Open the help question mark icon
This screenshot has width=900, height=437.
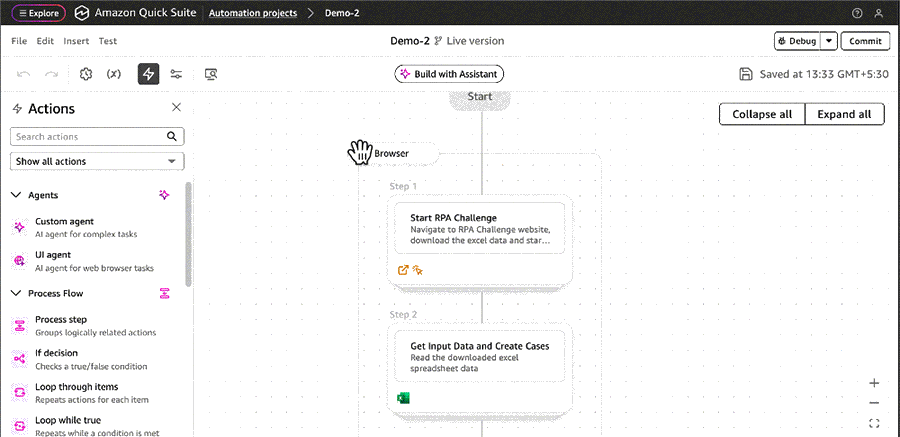[x=857, y=13]
